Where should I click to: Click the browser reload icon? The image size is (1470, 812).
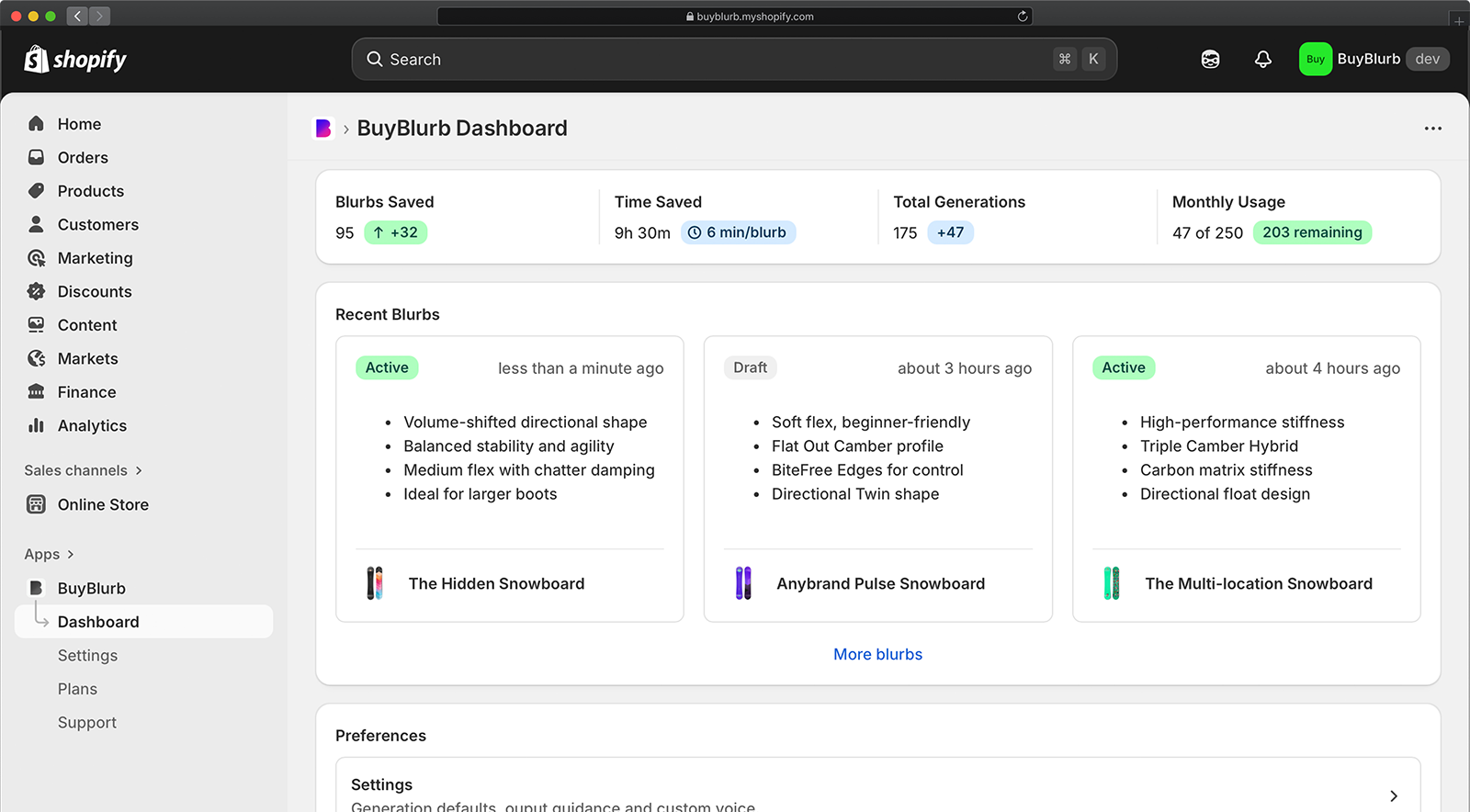pos(1023,16)
